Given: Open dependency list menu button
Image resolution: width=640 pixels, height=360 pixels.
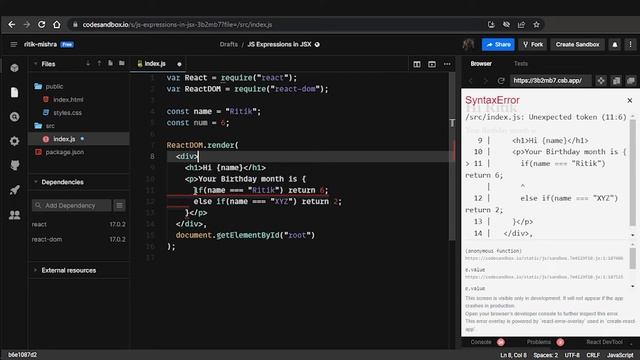Looking at the screenshot, I should click(120, 205).
